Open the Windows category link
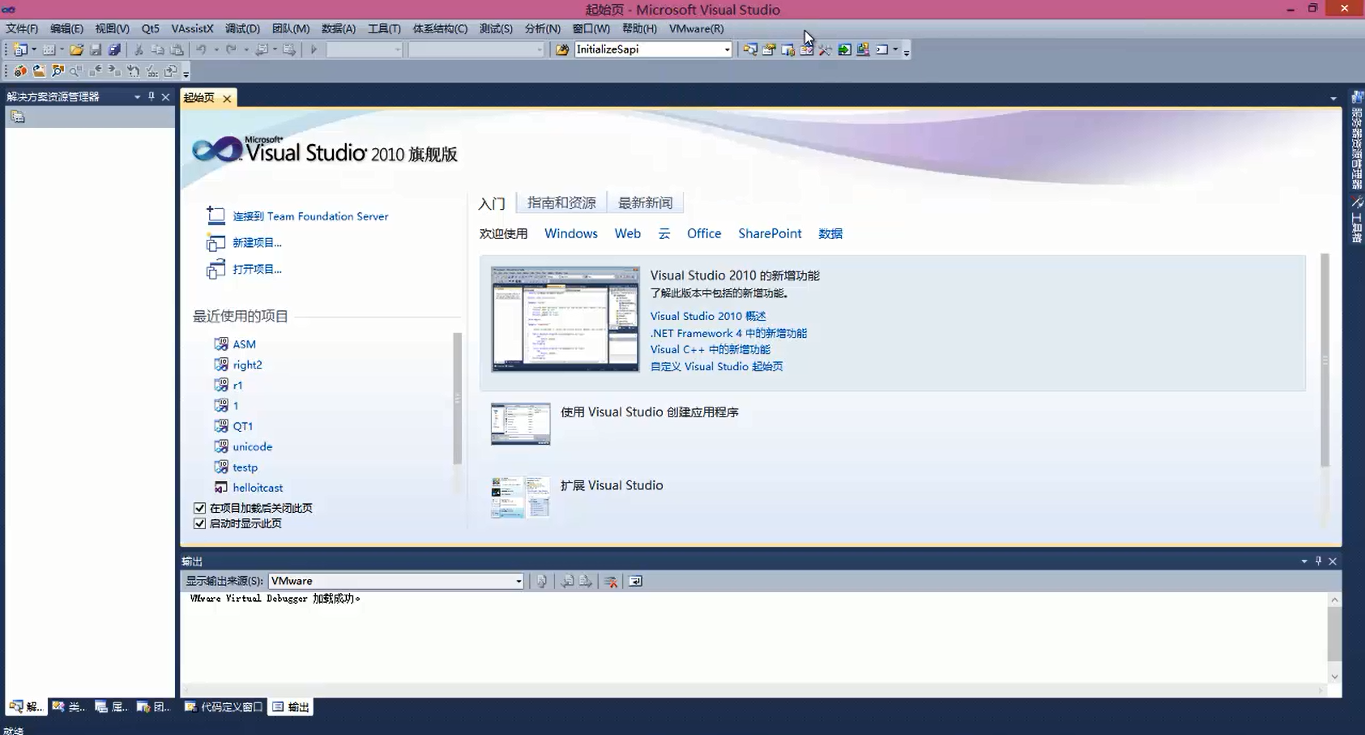This screenshot has width=1365, height=735. pyautogui.click(x=571, y=234)
